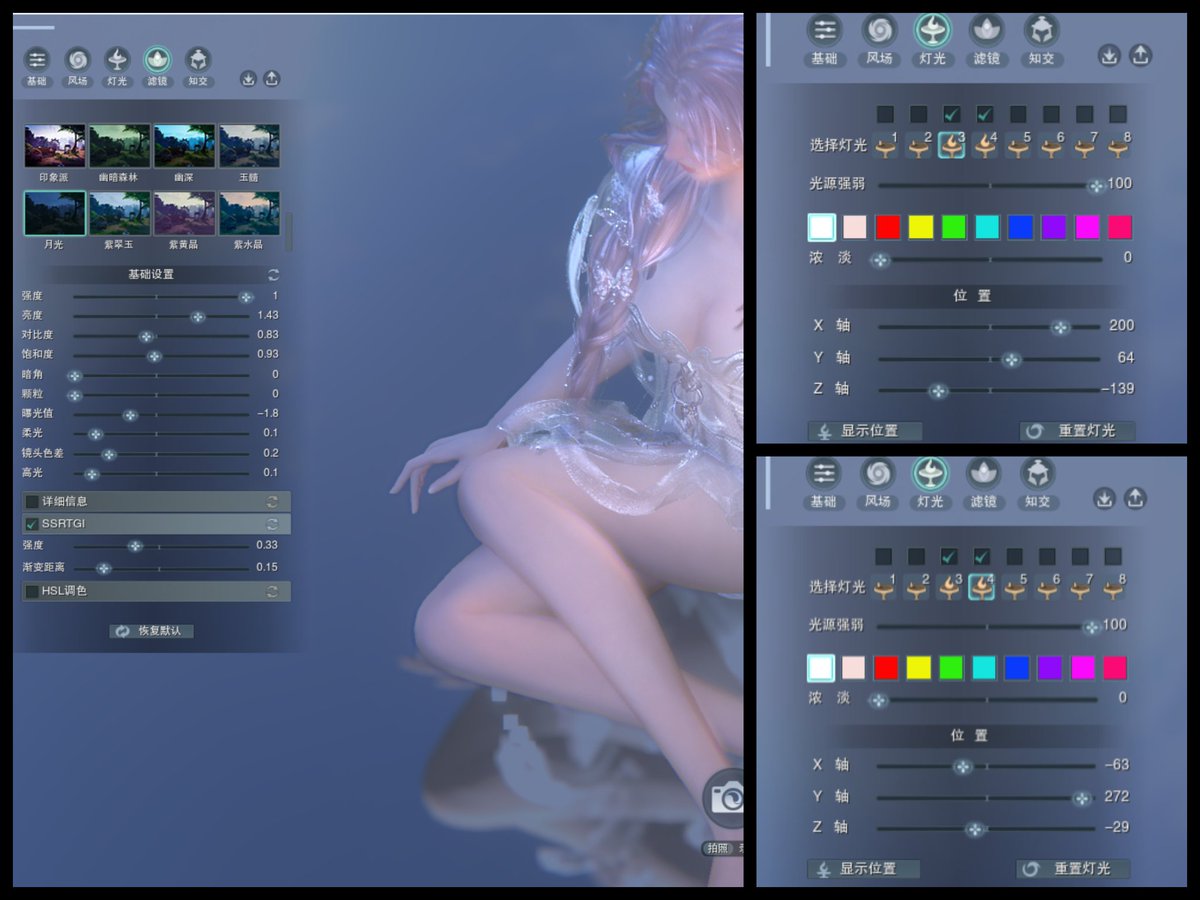Click 重置灯光 in the lower-right panel
This screenshot has width=1200, height=900.
tap(1073, 869)
